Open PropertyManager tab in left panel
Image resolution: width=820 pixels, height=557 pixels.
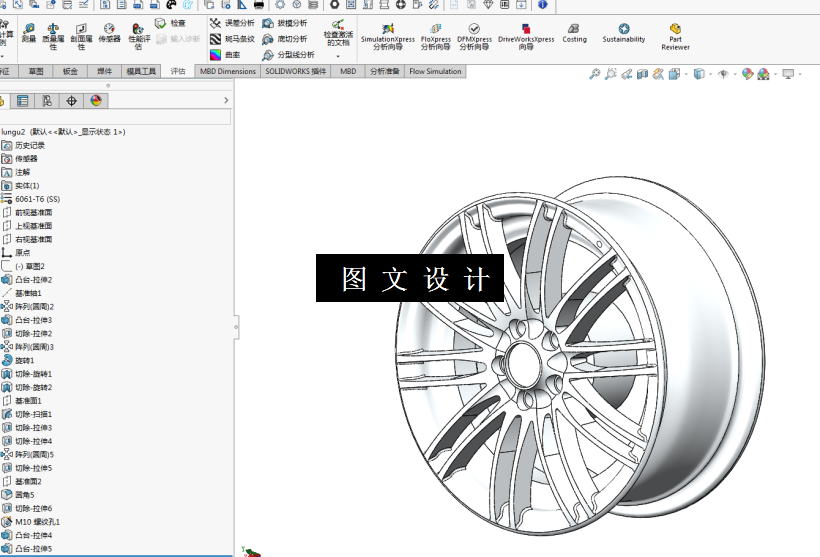[x=22, y=100]
